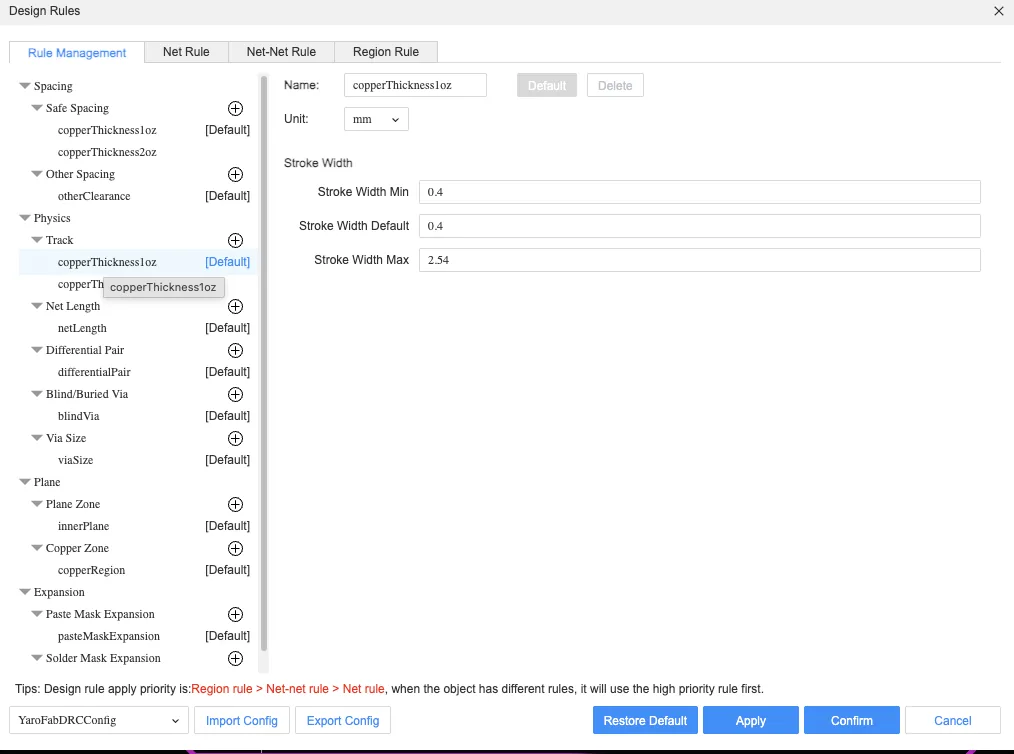This screenshot has width=1014, height=754.
Task: Click the Stroke Width Max input field
Action: click(700, 260)
